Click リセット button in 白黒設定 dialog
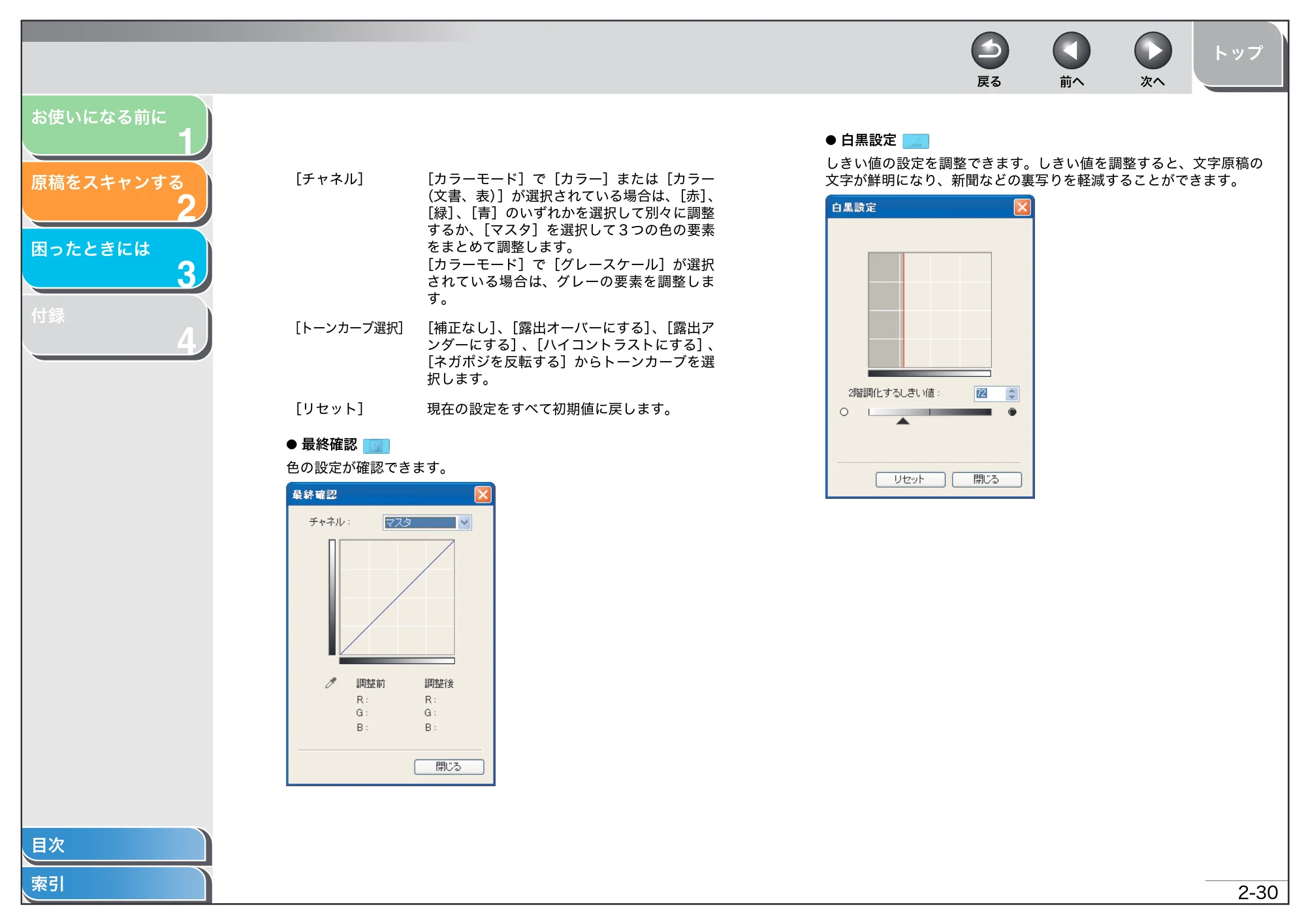Screen dimensions: 1306x924 [x=910, y=479]
